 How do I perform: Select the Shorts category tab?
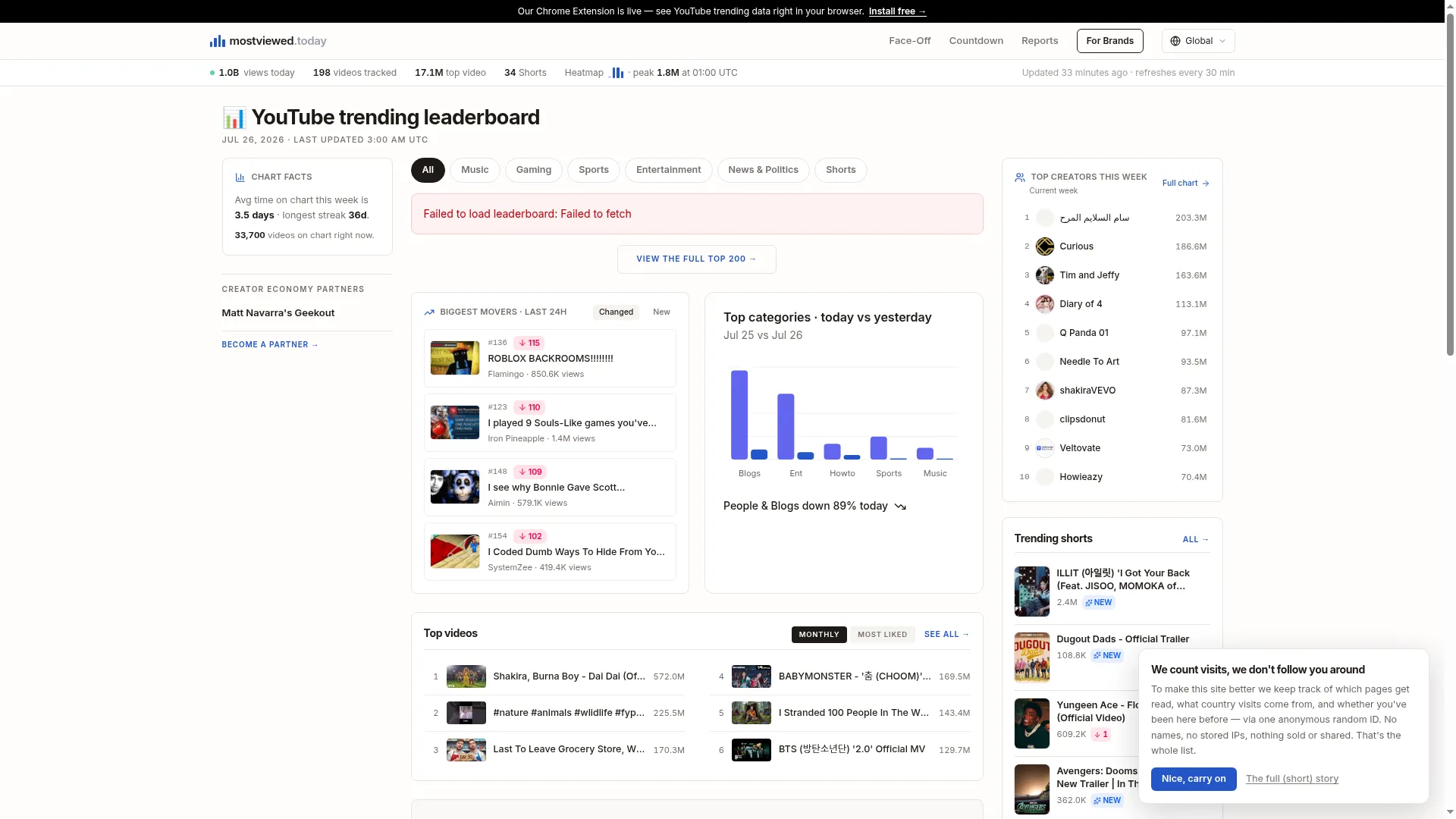pyautogui.click(x=841, y=170)
